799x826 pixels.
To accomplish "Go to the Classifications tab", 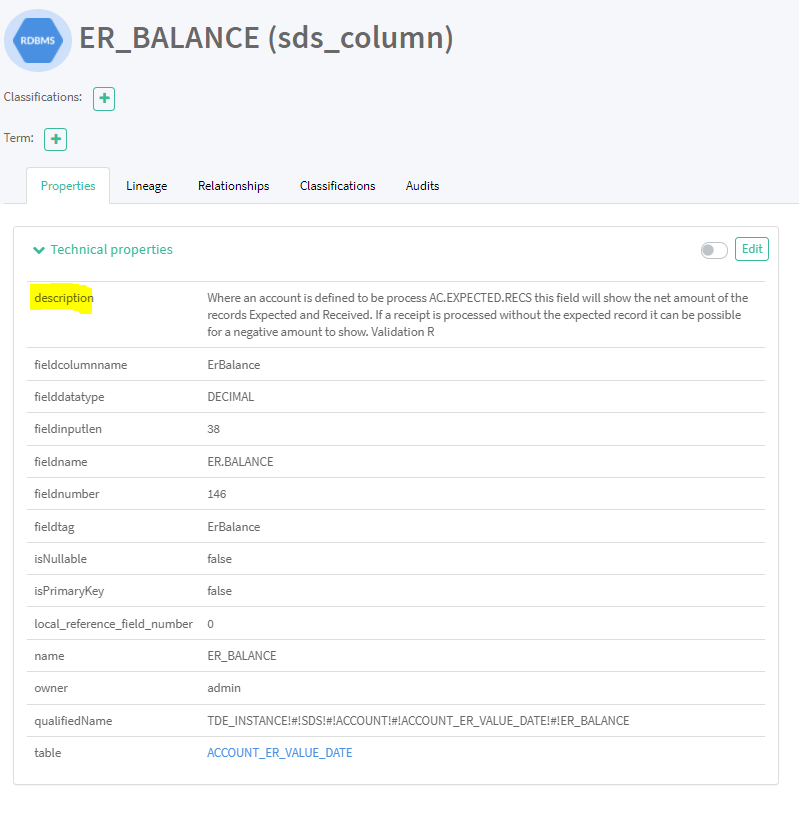I will point(337,186).
